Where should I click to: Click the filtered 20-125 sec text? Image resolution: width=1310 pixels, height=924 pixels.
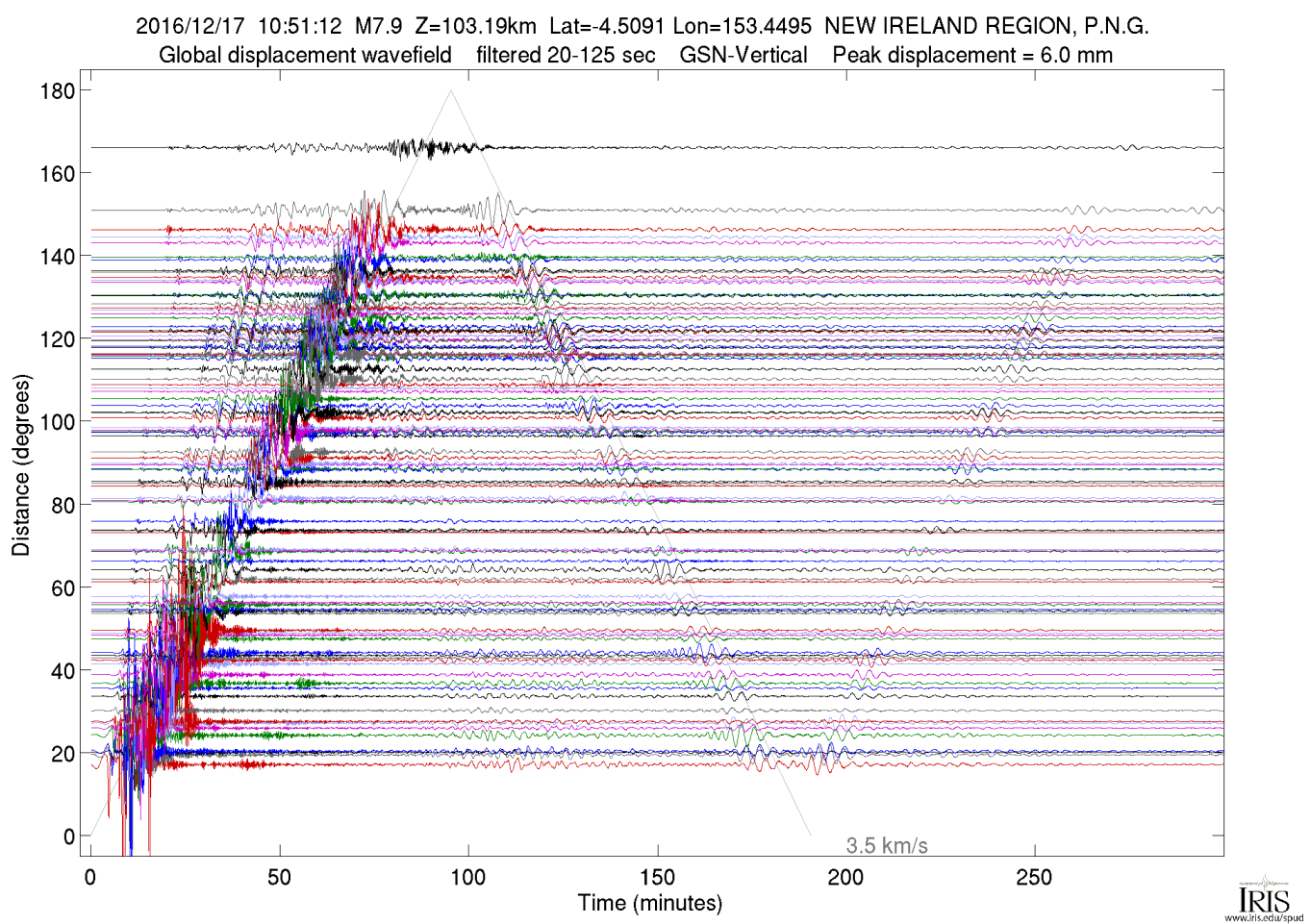566,56
